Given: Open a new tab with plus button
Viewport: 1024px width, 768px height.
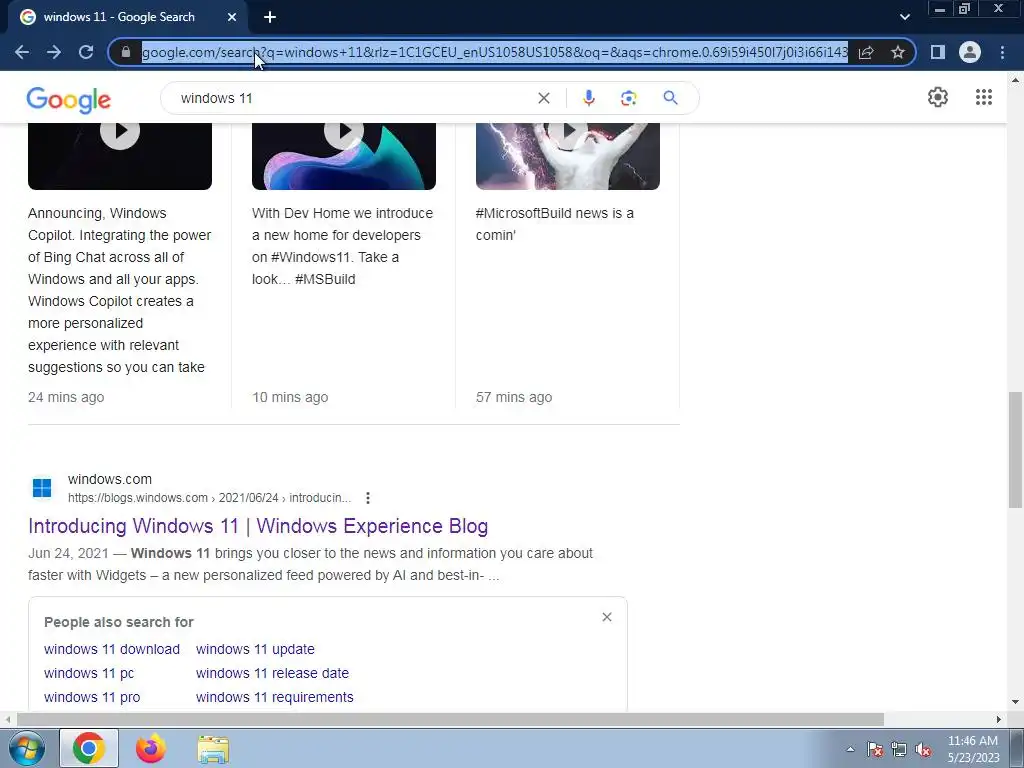Looking at the screenshot, I should coord(270,18).
